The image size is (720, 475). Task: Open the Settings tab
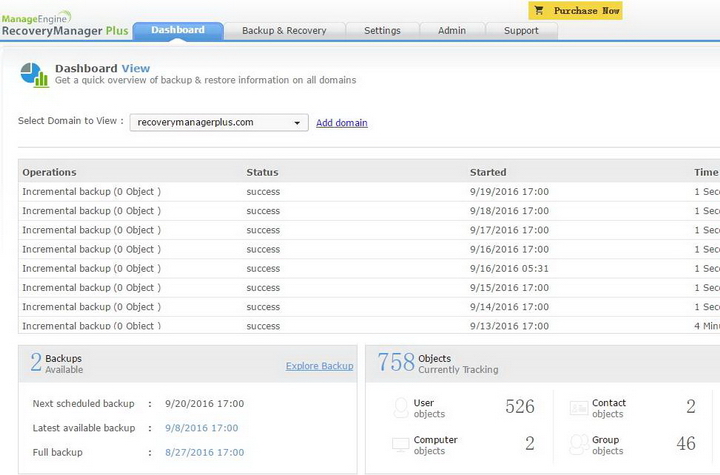[382, 31]
